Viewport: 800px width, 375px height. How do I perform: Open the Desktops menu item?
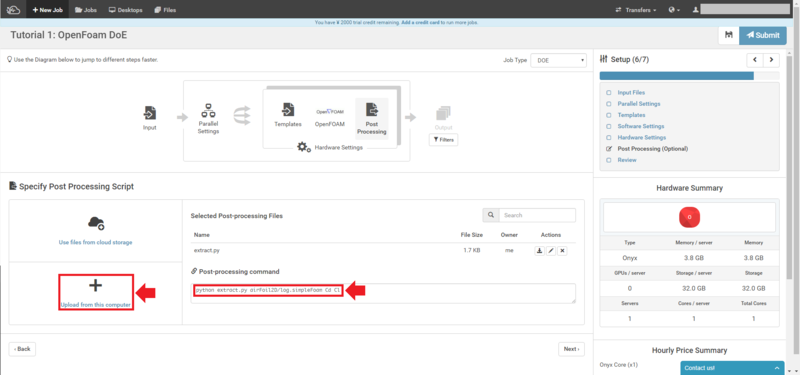point(126,10)
